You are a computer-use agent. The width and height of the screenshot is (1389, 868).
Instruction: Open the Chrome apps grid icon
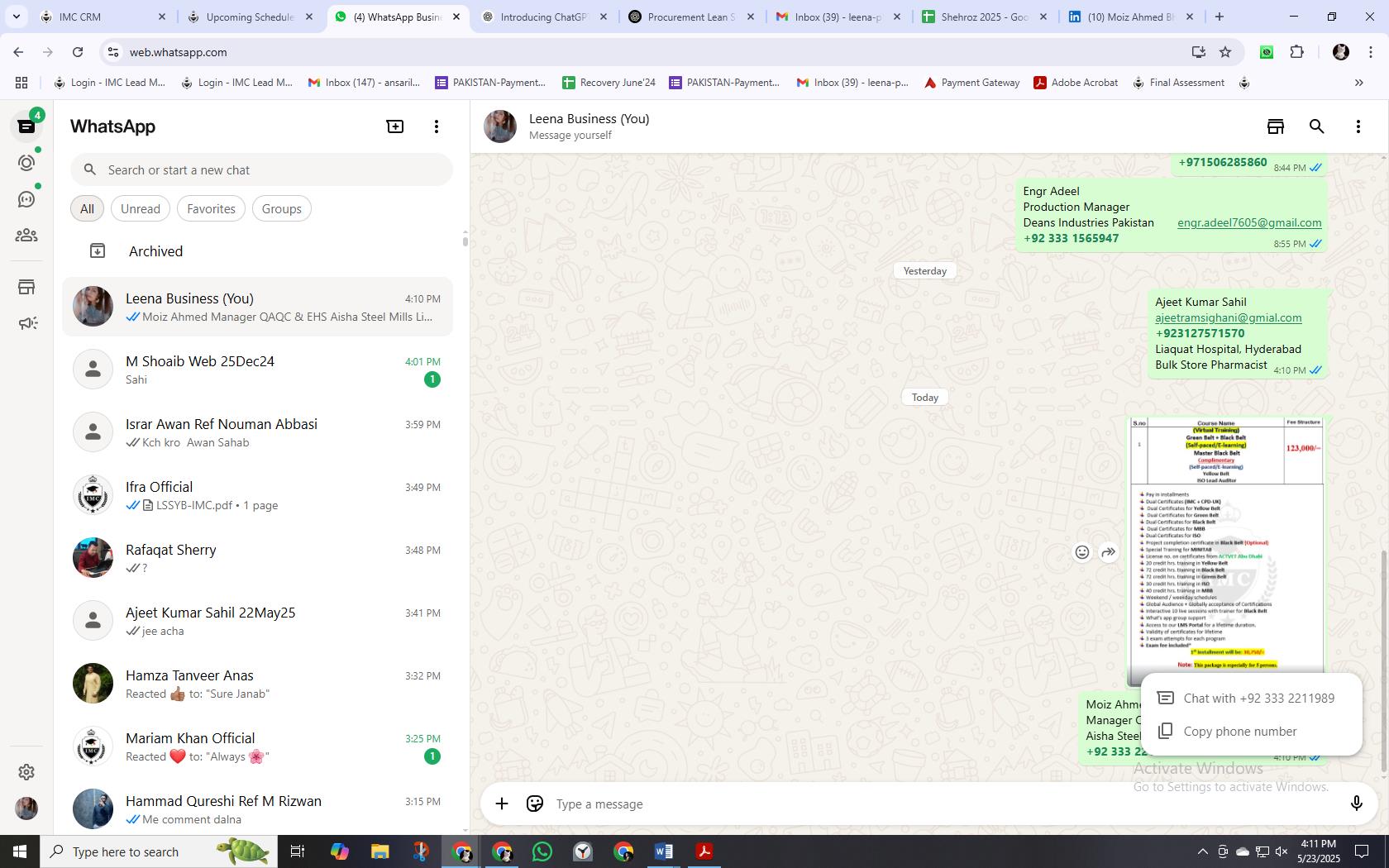[x=21, y=83]
